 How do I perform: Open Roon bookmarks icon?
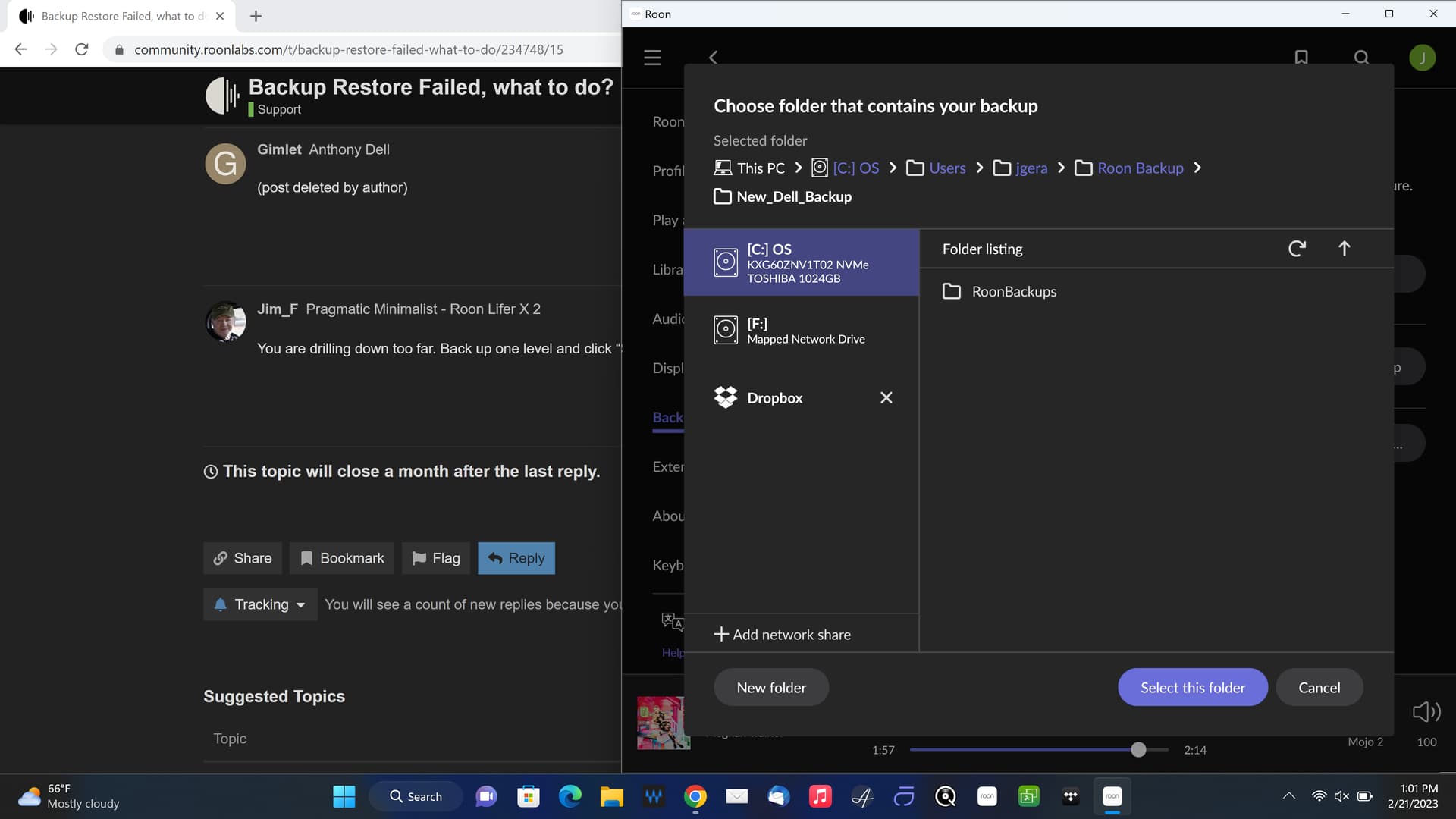tap(1301, 58)
